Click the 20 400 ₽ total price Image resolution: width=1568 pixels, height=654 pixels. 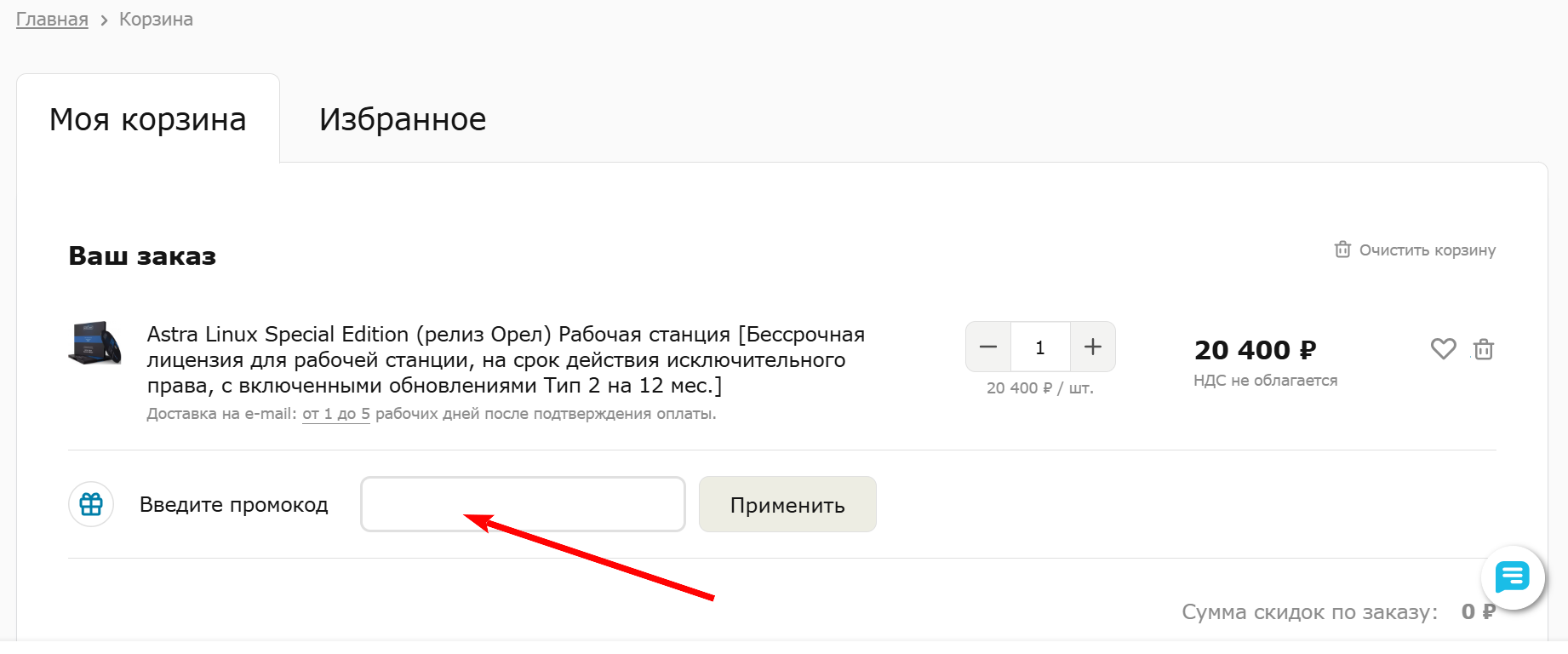coord(1255,350)
